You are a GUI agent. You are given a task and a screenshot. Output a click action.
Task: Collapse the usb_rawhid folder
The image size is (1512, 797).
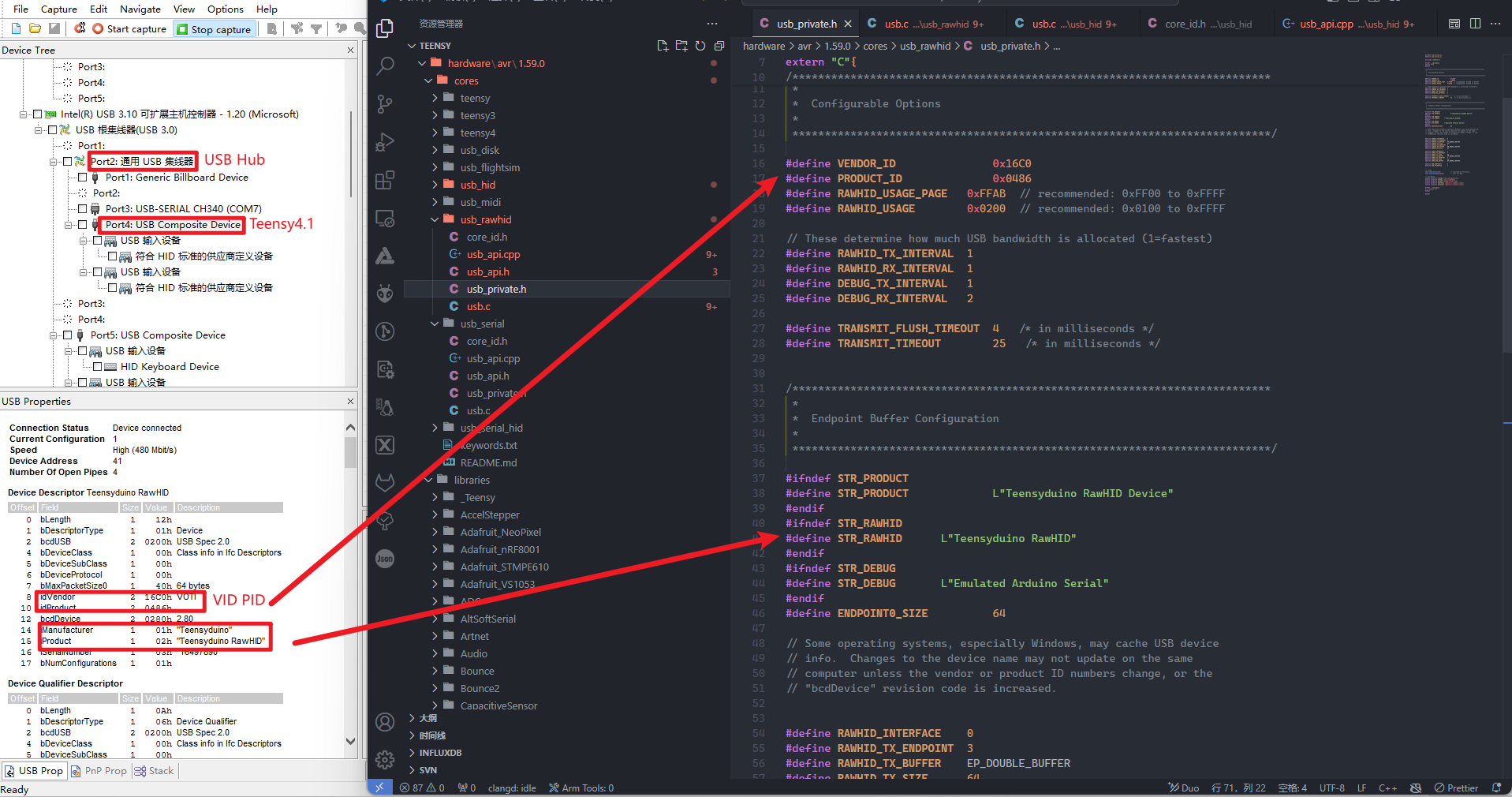click(435, 219)
